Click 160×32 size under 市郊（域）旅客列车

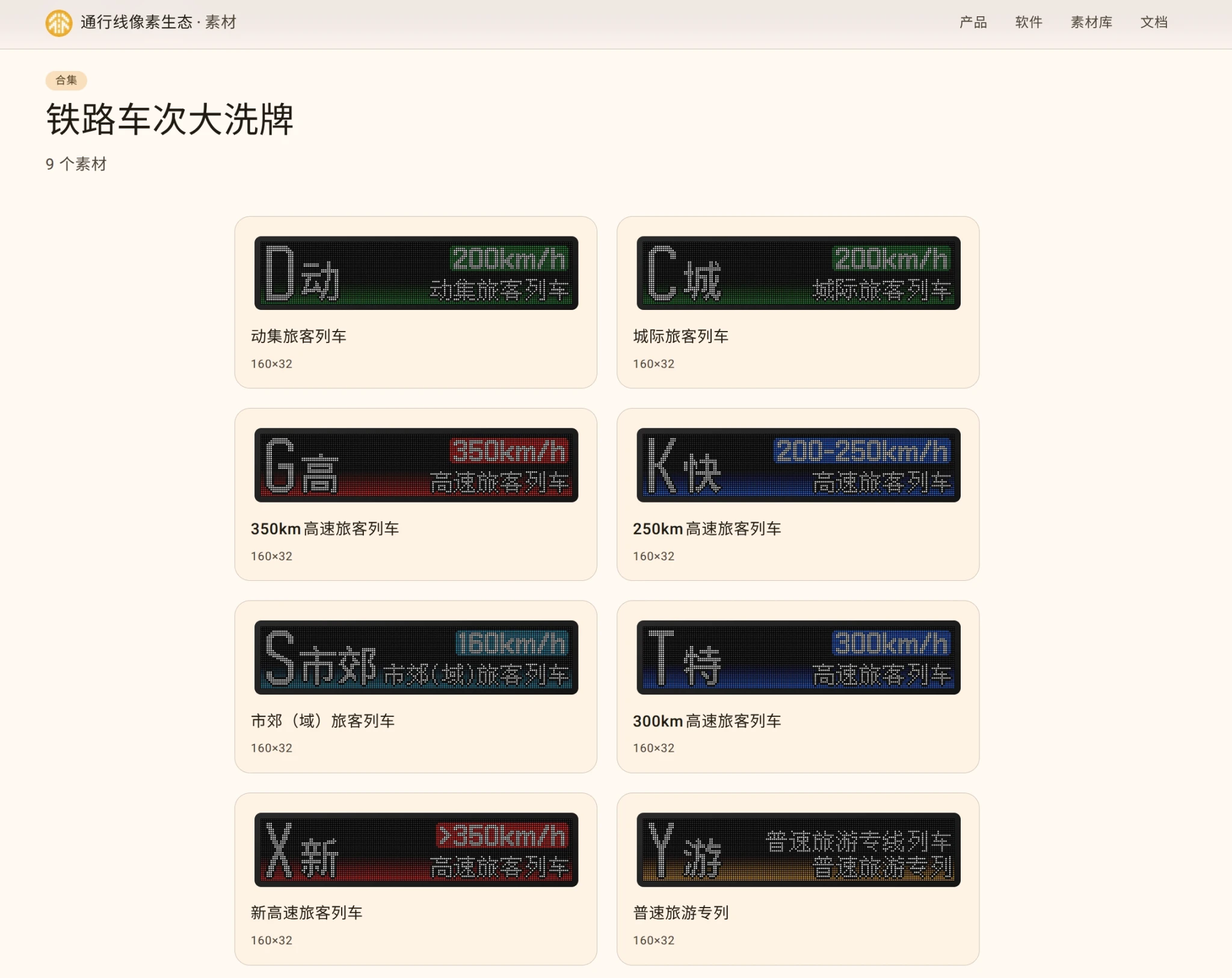click(x=271, y=748)
